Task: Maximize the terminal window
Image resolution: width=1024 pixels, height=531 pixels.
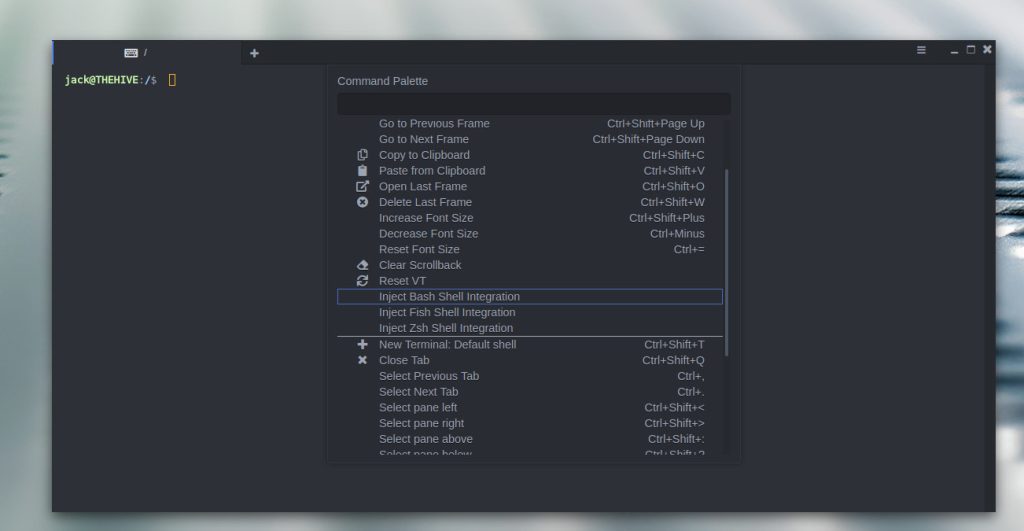Action: [970, 50]
